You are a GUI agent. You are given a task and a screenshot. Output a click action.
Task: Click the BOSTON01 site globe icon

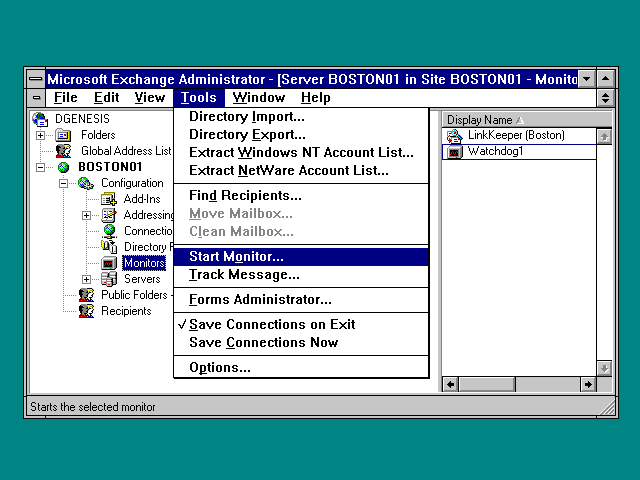pyautogui.click(x=63, y=167)
